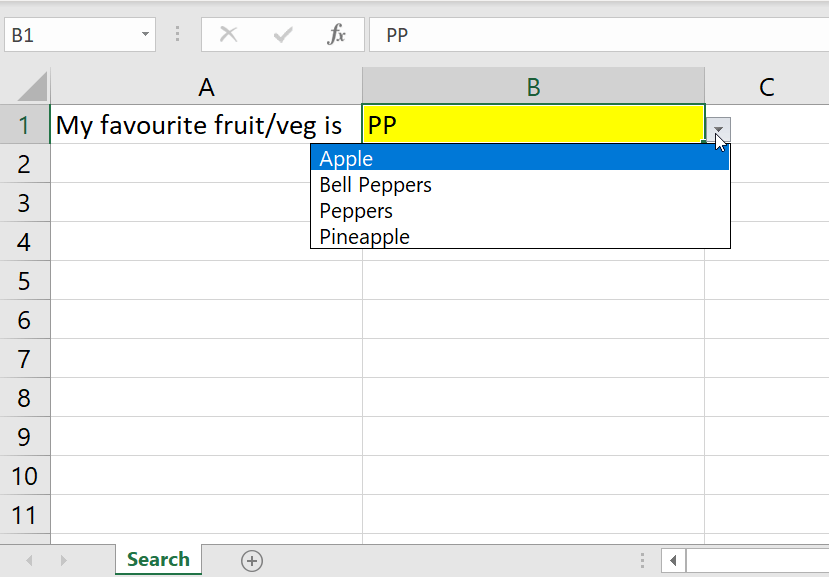This screenshot has width=829, height=577.
Task: Open Insert Function fx dialog
Action: coord(337,35)
